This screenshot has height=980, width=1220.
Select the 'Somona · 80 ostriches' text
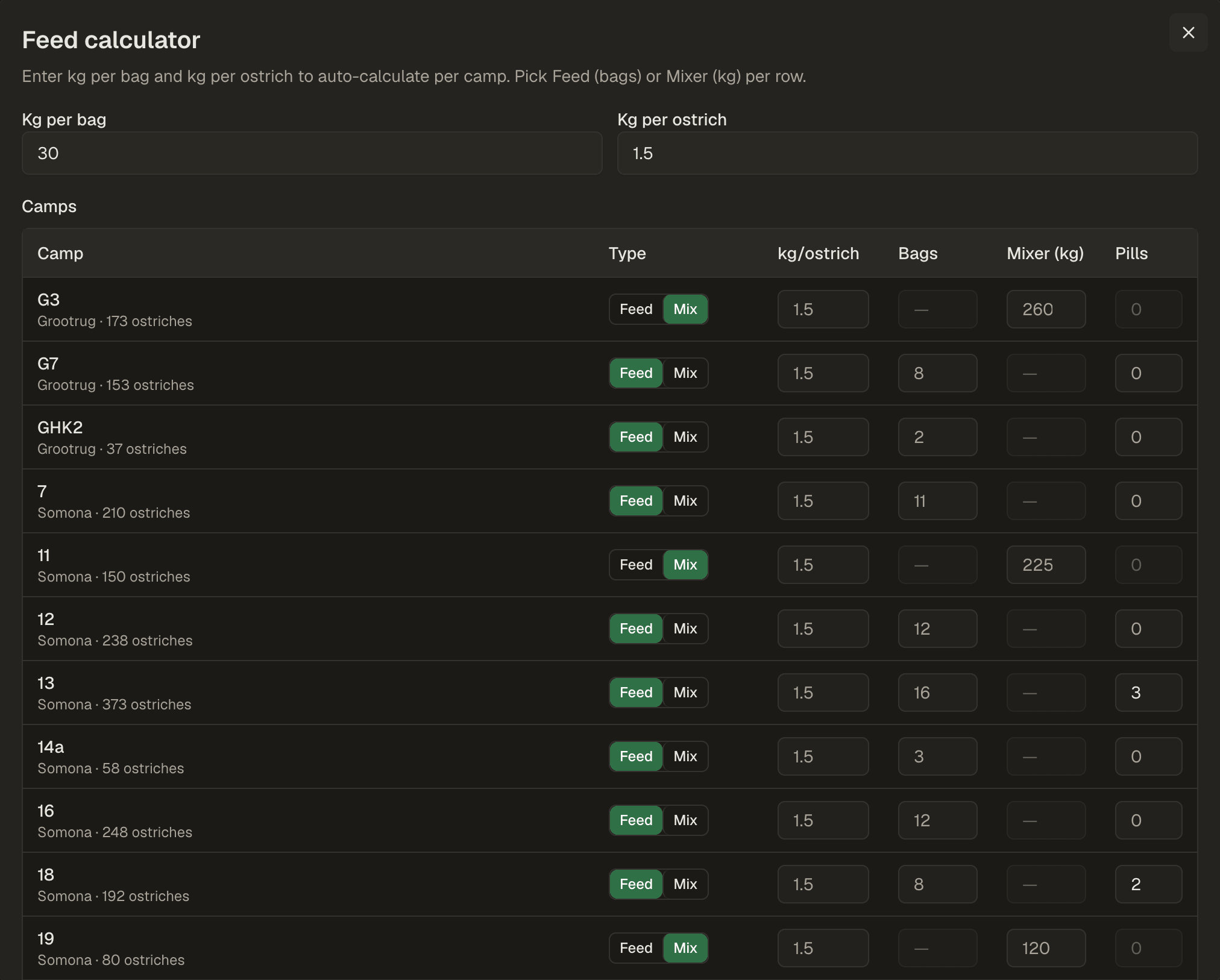pos(111,960)
